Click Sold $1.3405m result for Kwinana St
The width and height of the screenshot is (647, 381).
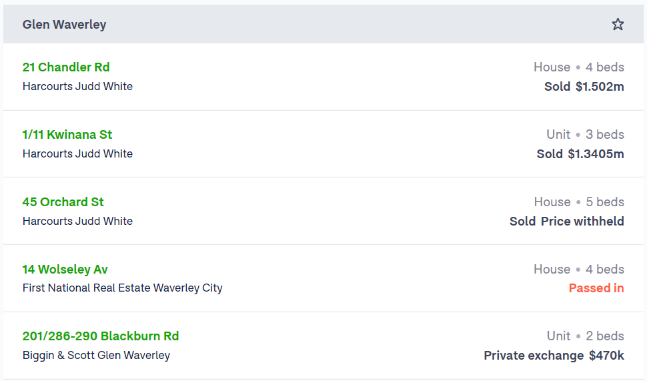coord(580,154)
